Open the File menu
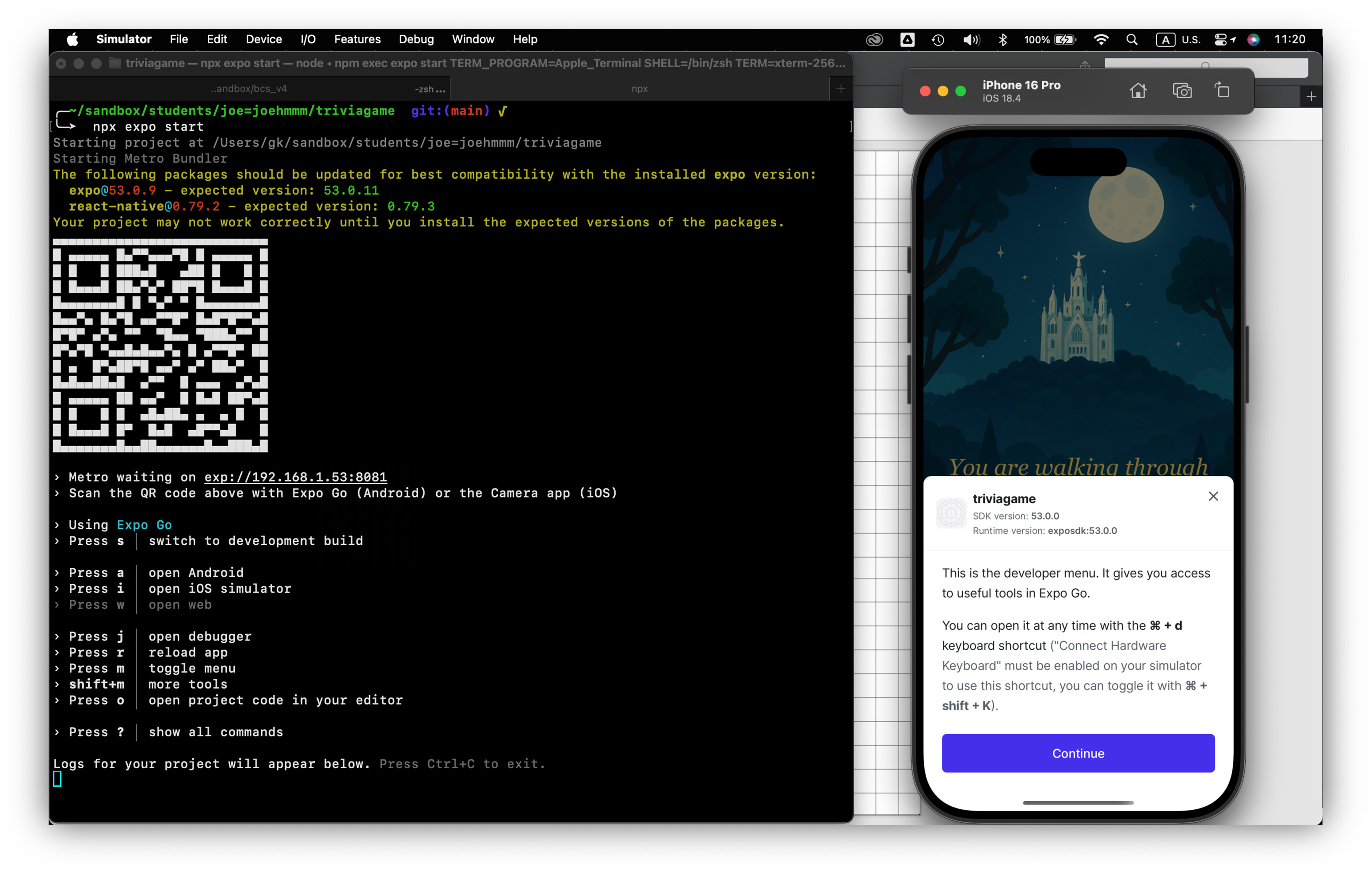Screen dimensions: 1372x873 [x=178, y=39]
